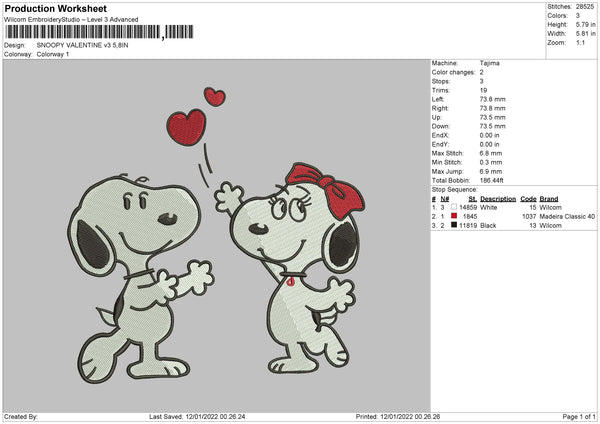Click the 'Colorway 1' value
This screenshot has height=424, width=600.
pos(53,54)
